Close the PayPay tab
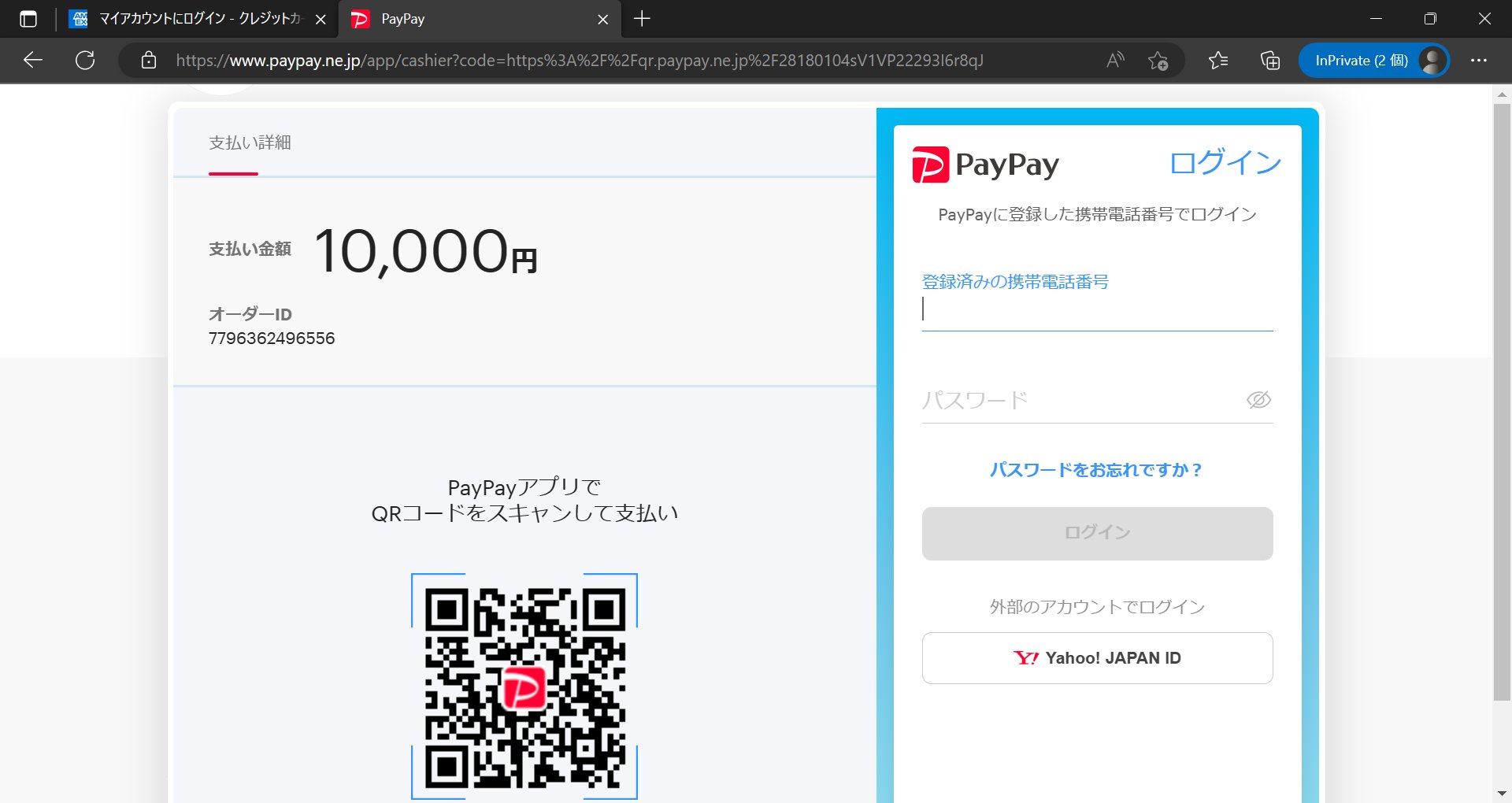Viewport: 1512px width, 803px height. pos(603,20)
